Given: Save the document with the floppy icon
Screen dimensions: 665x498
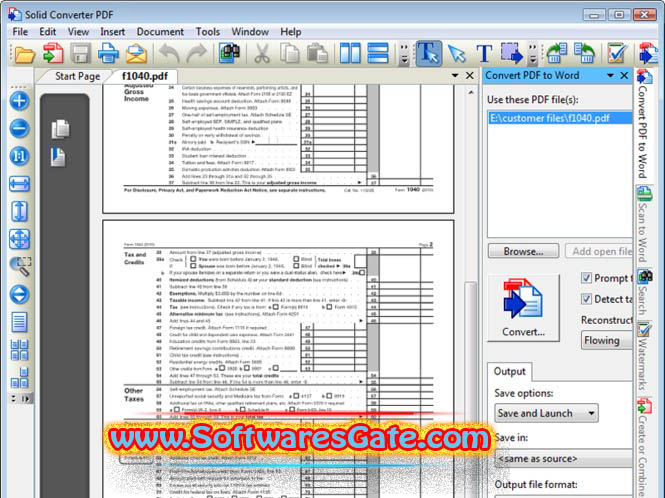Looking at the screenshot, I should [81, 54].
